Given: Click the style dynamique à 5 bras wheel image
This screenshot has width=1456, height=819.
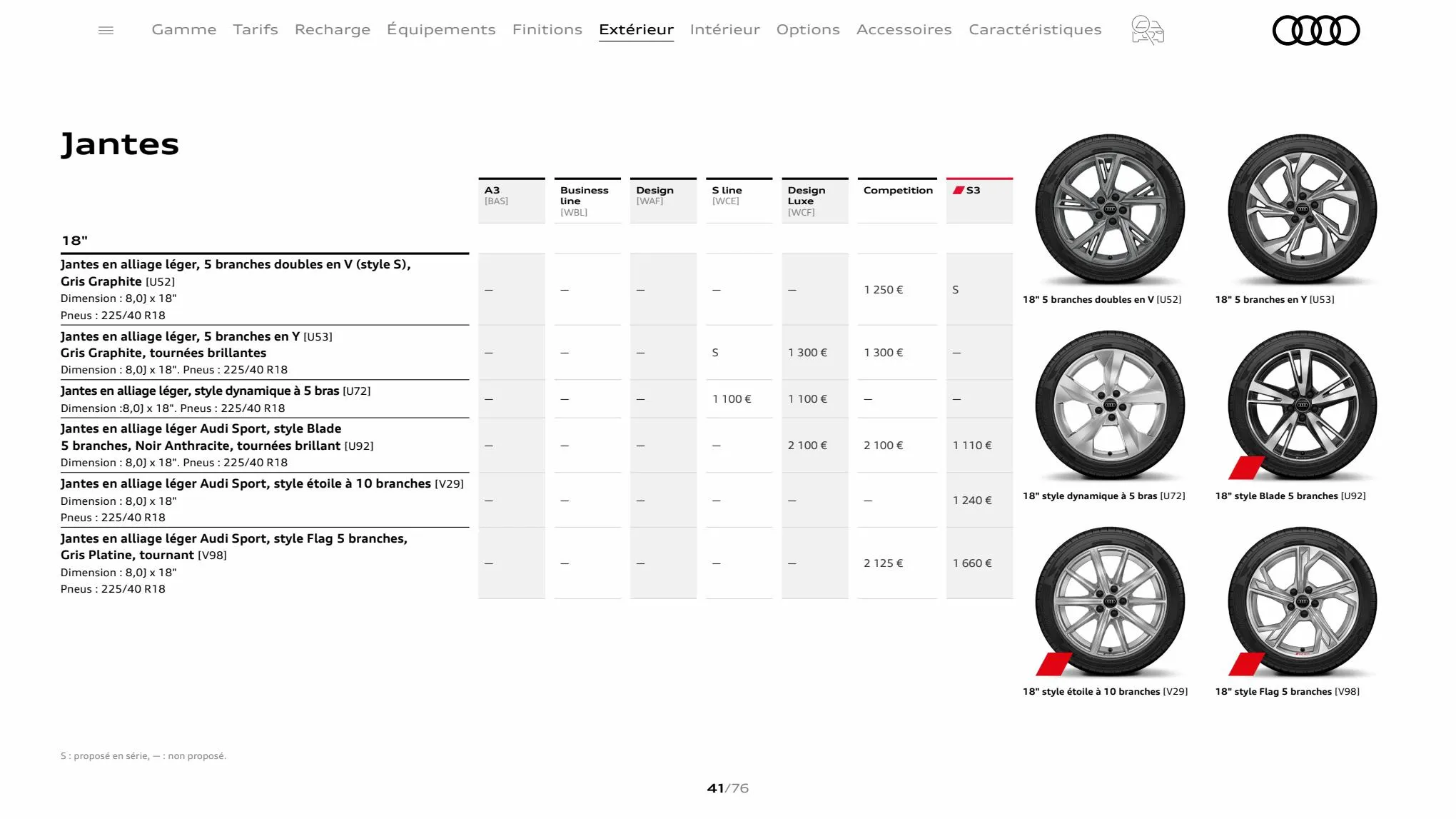Looking at the screenshot, I should pos(1110,406).
